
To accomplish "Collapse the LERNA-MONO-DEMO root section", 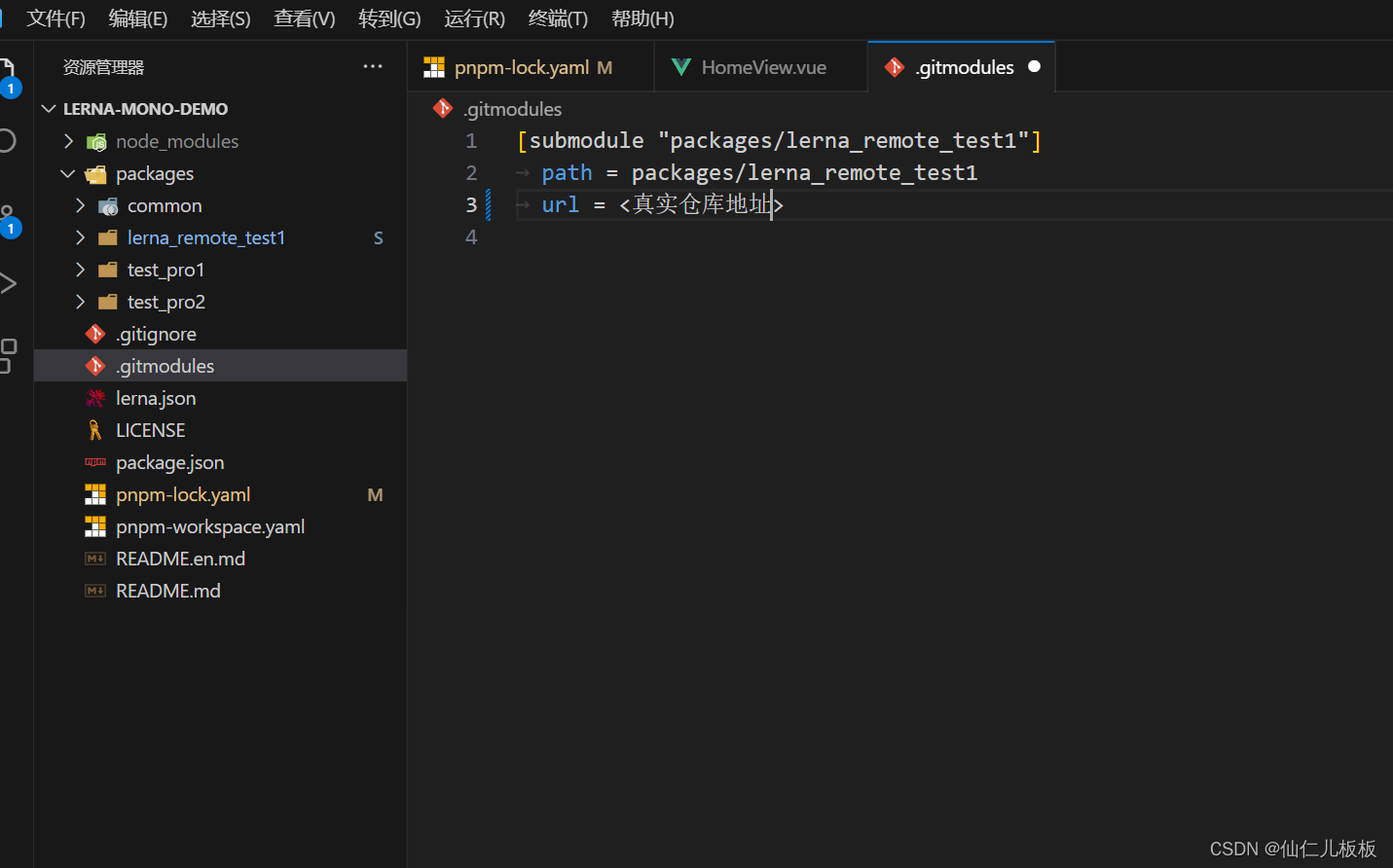I will [x=49, y=109].
